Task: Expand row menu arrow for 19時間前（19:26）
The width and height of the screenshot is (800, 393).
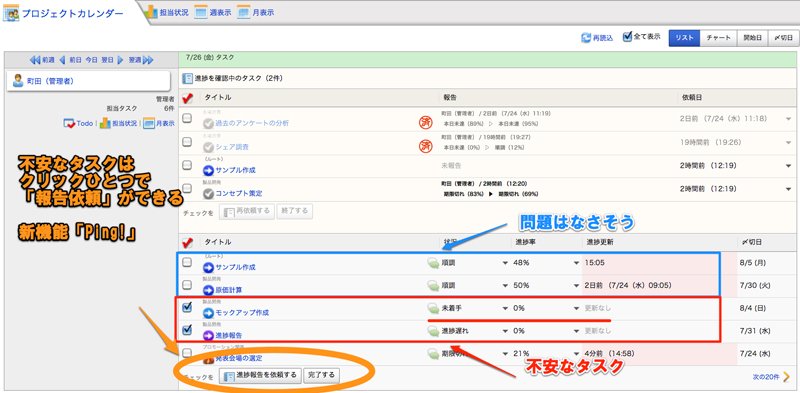Action: (x=789, y=142)
